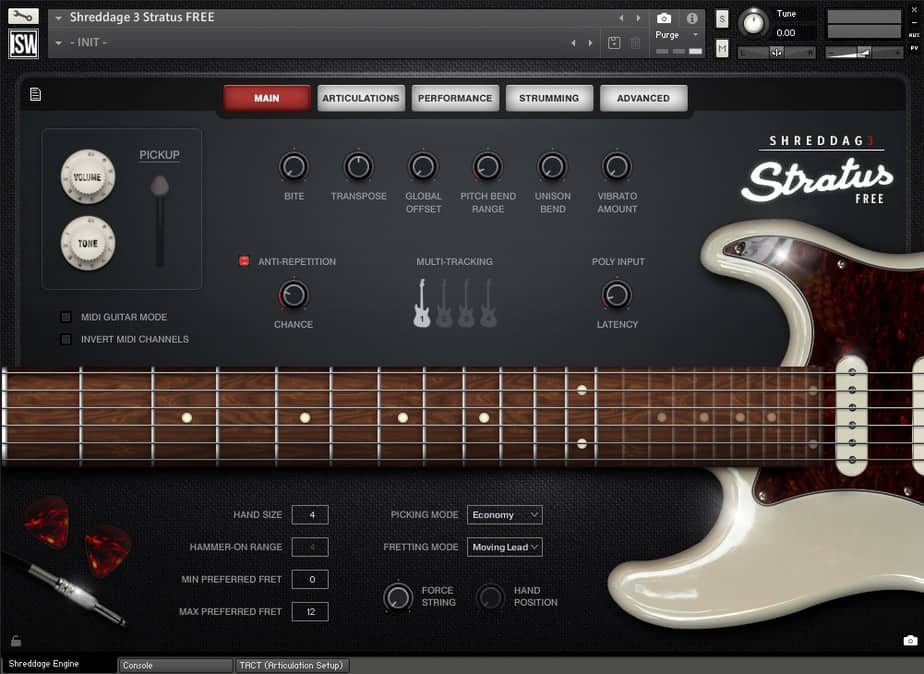Save the preset with disk icon
The width and height of the screenshot is (924, 674).
(613, 43)
